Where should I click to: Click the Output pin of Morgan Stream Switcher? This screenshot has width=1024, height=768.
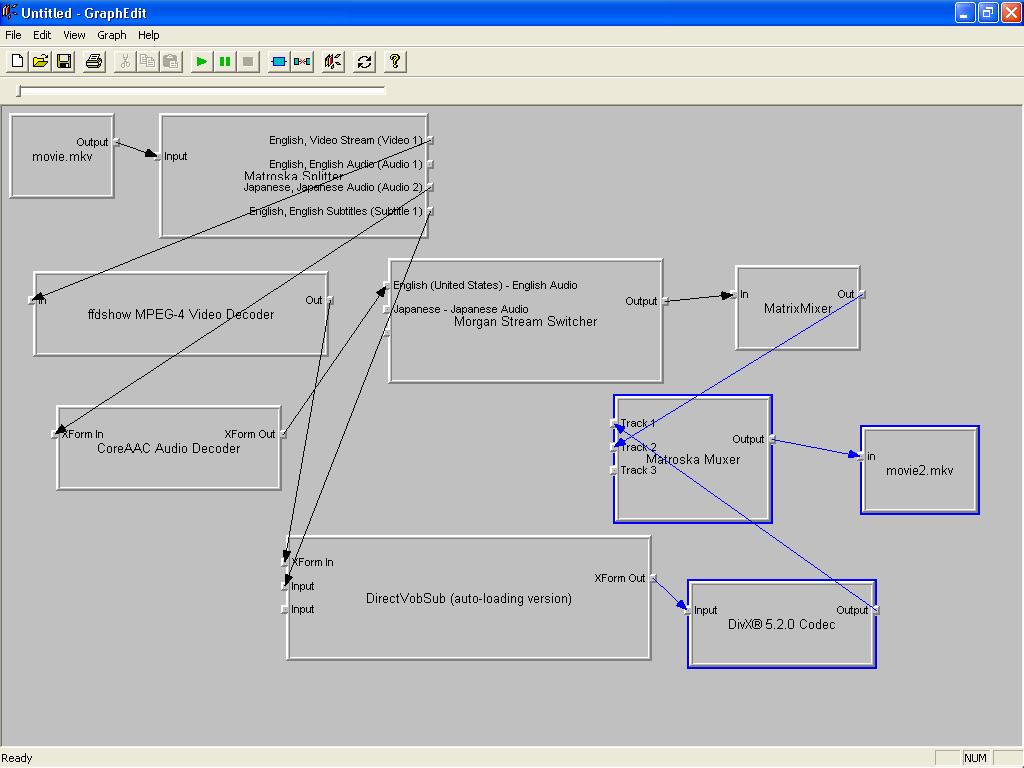(x=665, y=301)
